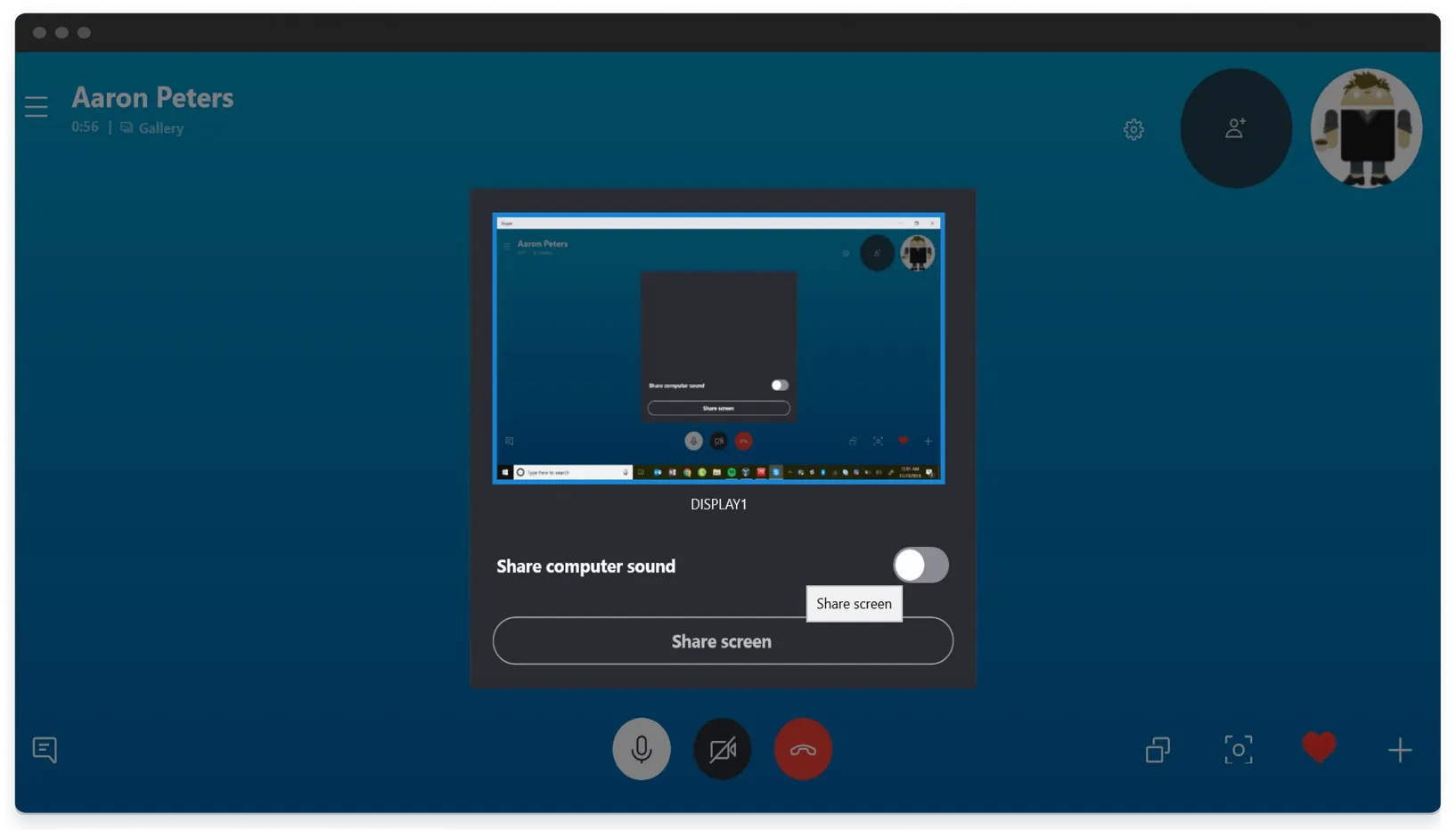Image resolution: width=1456 pixels, height=831 pixels.
Task: Select the DISPLAY1 screen preview
Action: click(x=718, y=348)
